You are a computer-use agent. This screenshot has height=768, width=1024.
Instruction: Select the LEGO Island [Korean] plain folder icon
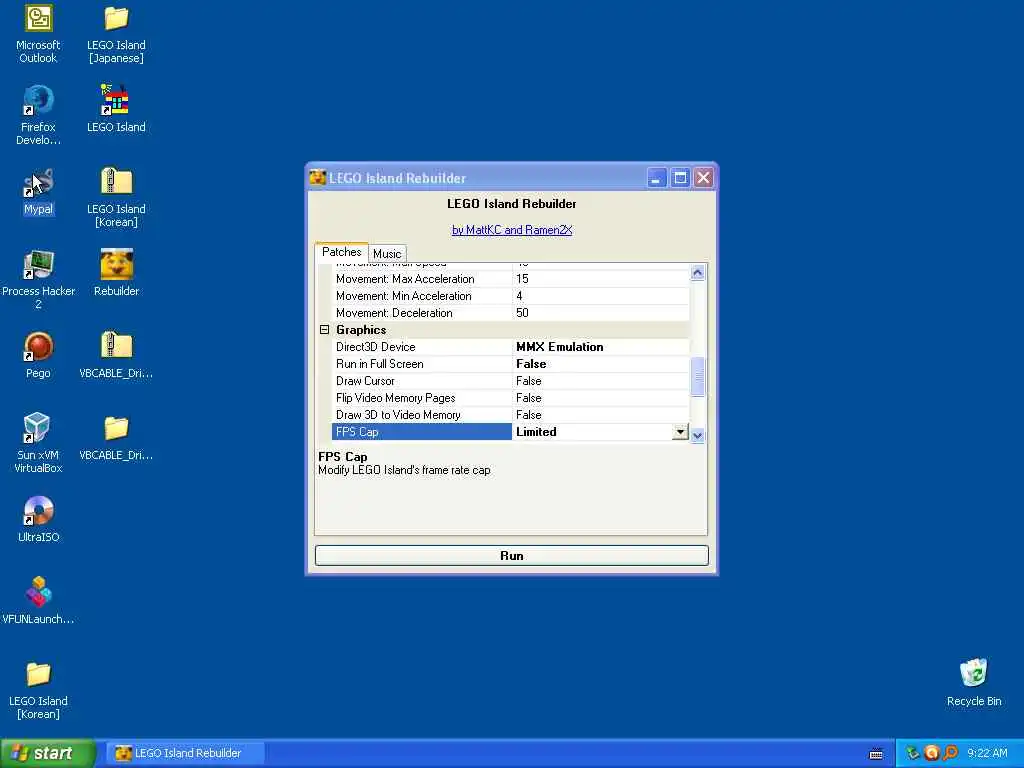click(x=38, y=675)
